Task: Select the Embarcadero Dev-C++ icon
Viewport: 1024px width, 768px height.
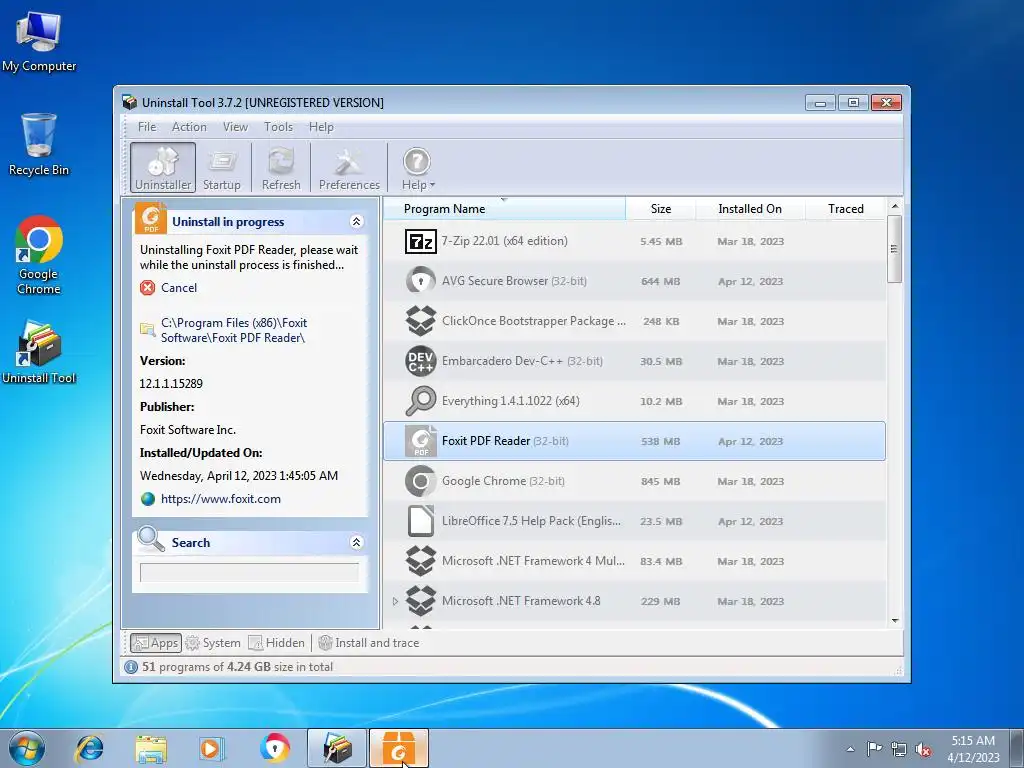Action: point(421,361)
